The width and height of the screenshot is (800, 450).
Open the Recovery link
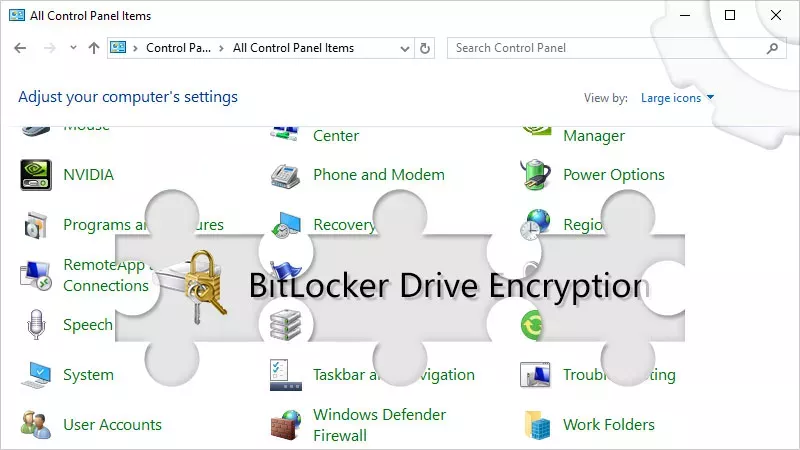(x=344, y=224)
